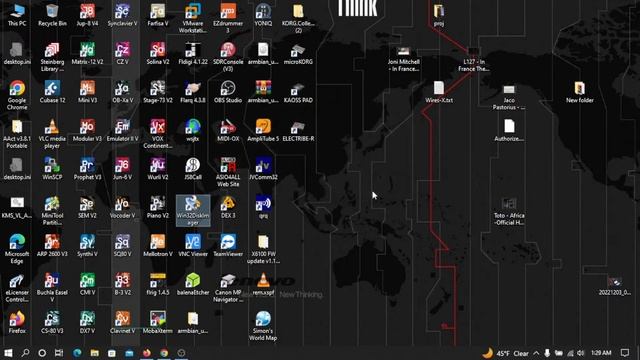640x360 pixels.
Task: Select the ELECTRIBE-R shortcut
Action: pyautogui.click(x=298, y=131)
